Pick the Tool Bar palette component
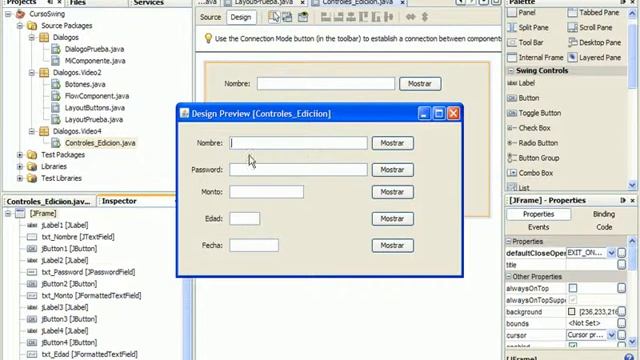 (x=525, y=42)
